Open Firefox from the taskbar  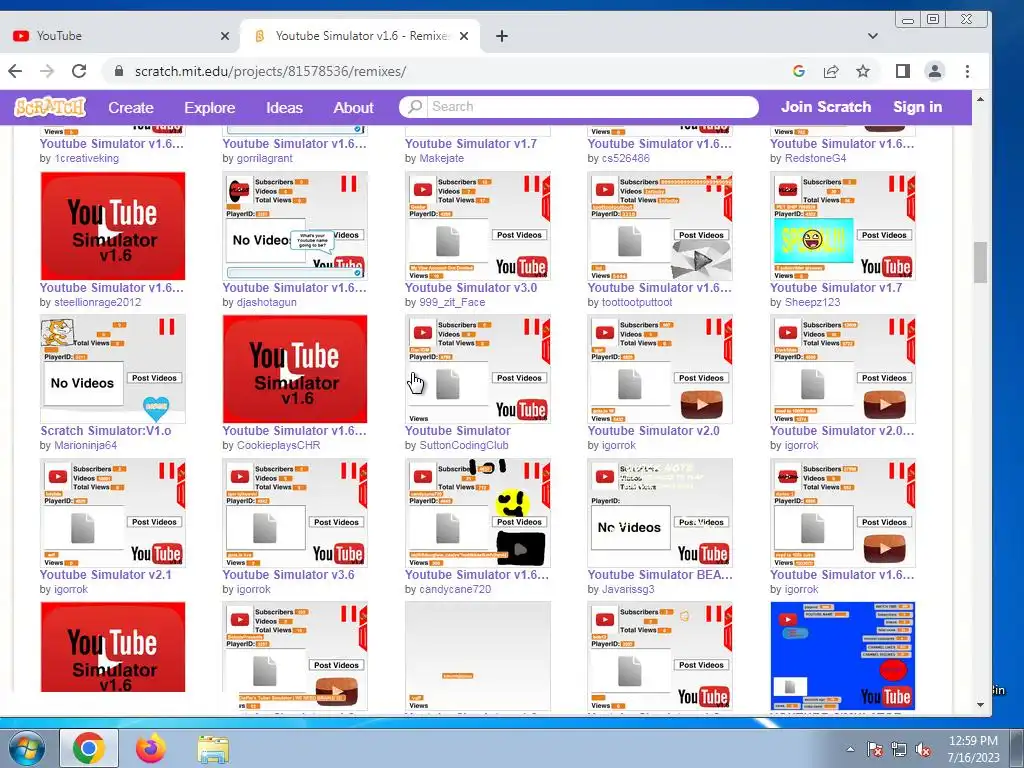151,748
